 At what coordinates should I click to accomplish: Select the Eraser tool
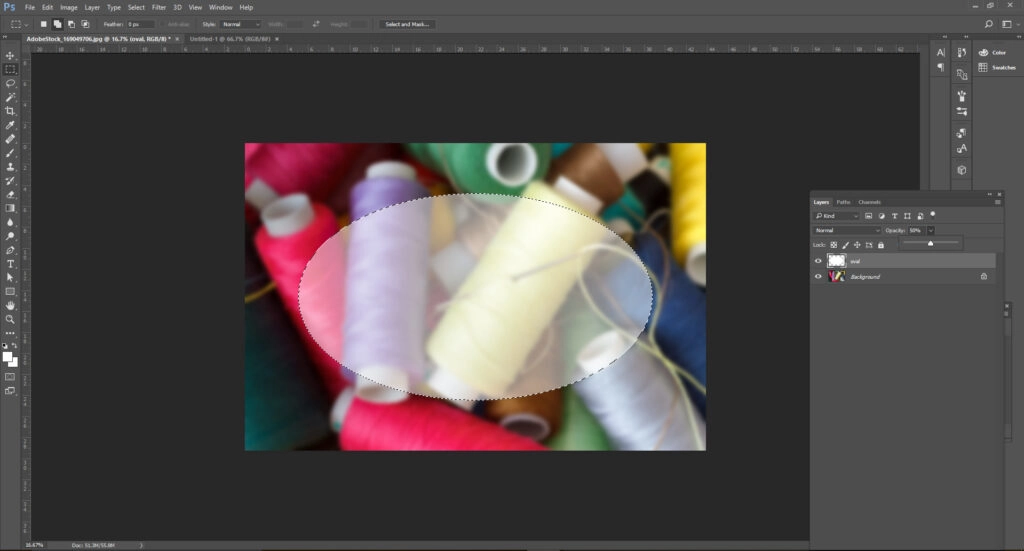click(x=10, y=195)
